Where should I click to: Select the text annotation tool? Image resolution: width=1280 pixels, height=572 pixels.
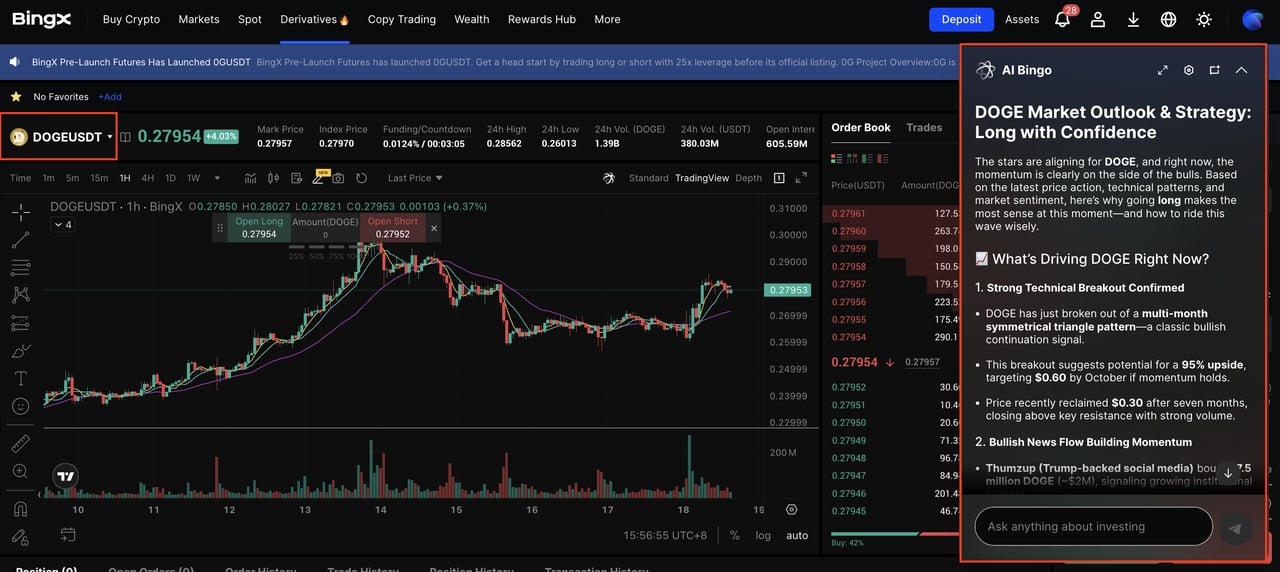(20, 379)
